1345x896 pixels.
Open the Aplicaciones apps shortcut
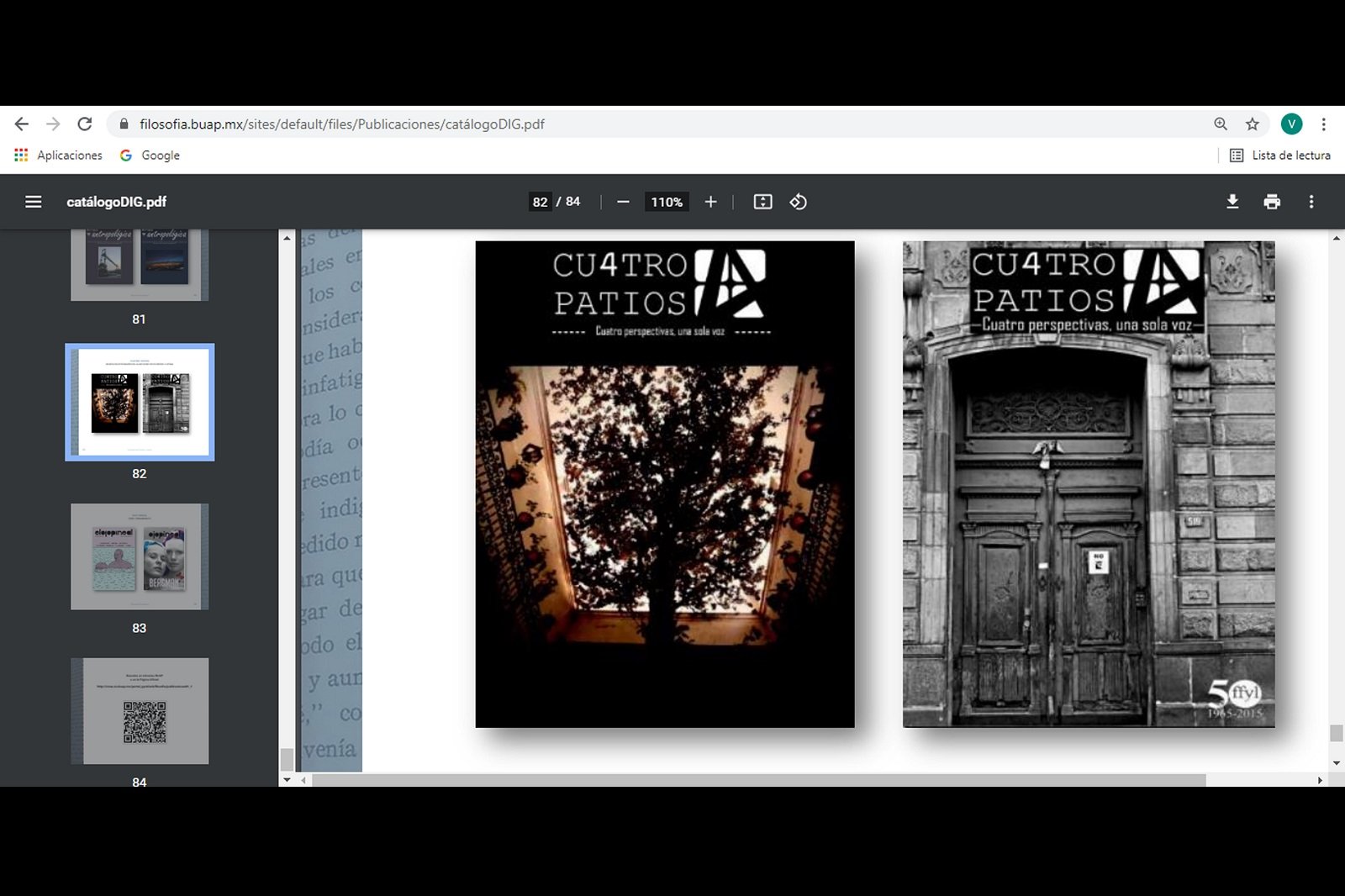tap(58, 155)
